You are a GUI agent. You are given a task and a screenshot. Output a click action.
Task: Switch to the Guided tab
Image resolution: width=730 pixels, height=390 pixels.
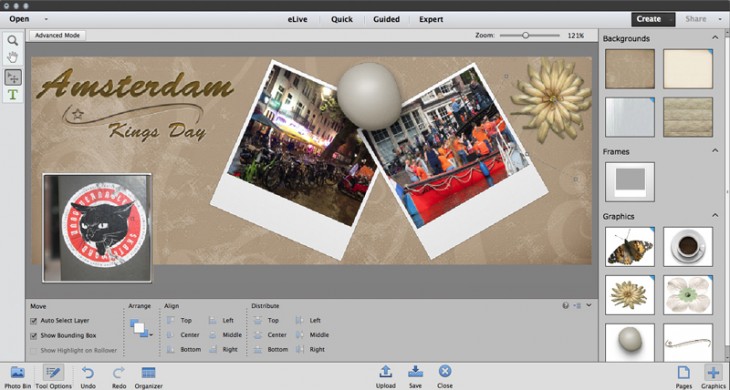[386, 20]
